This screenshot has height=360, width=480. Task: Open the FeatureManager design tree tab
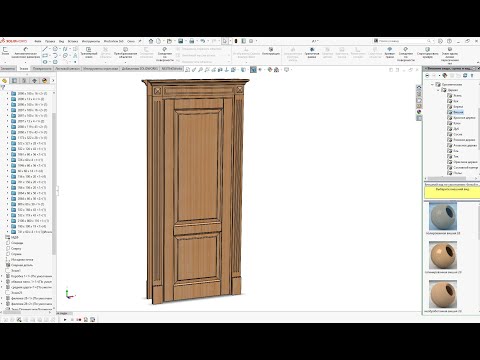(4, 81)
